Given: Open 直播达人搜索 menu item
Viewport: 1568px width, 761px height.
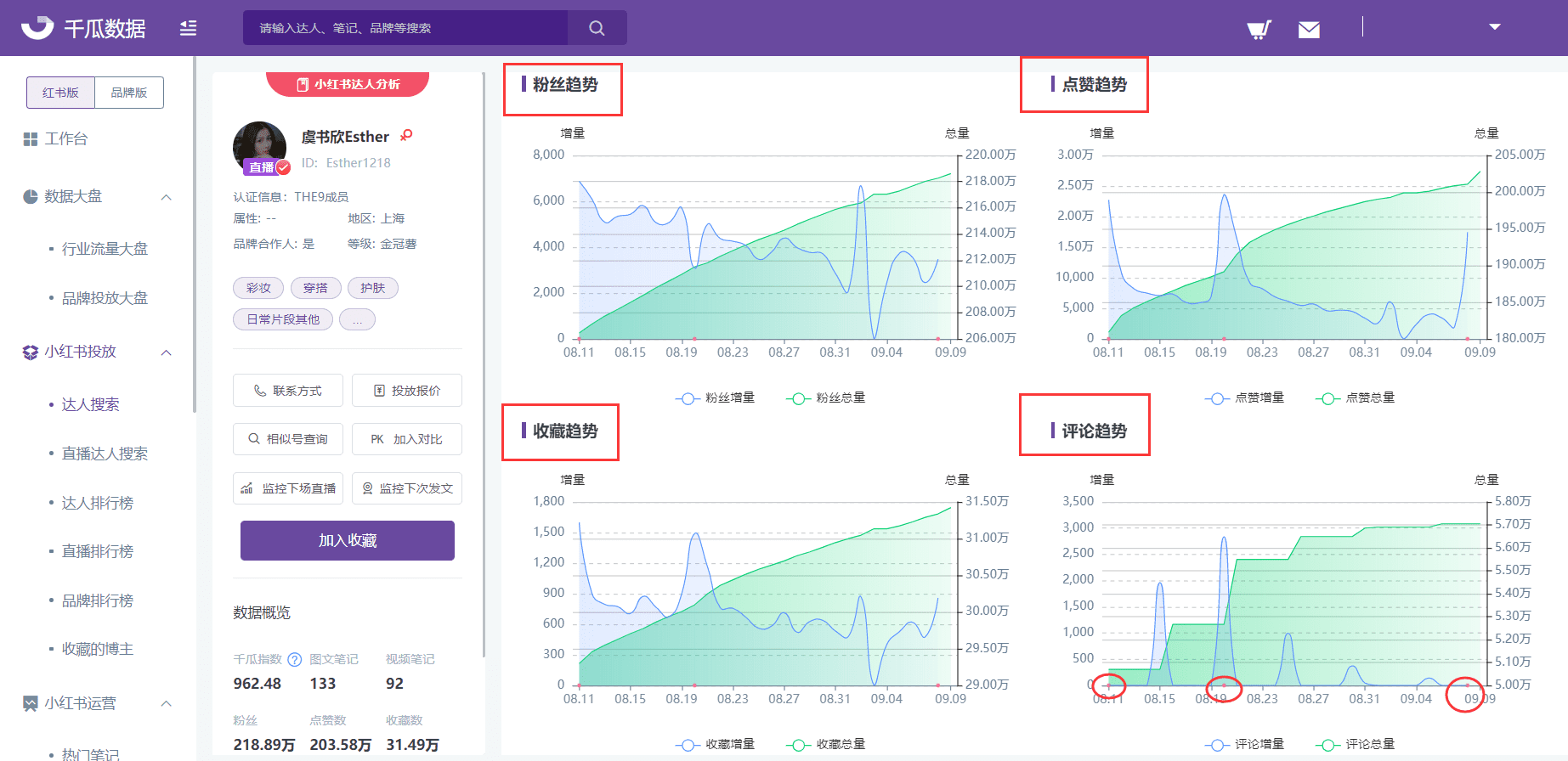Looking at the screenshot, I should (x=105, y=454).
